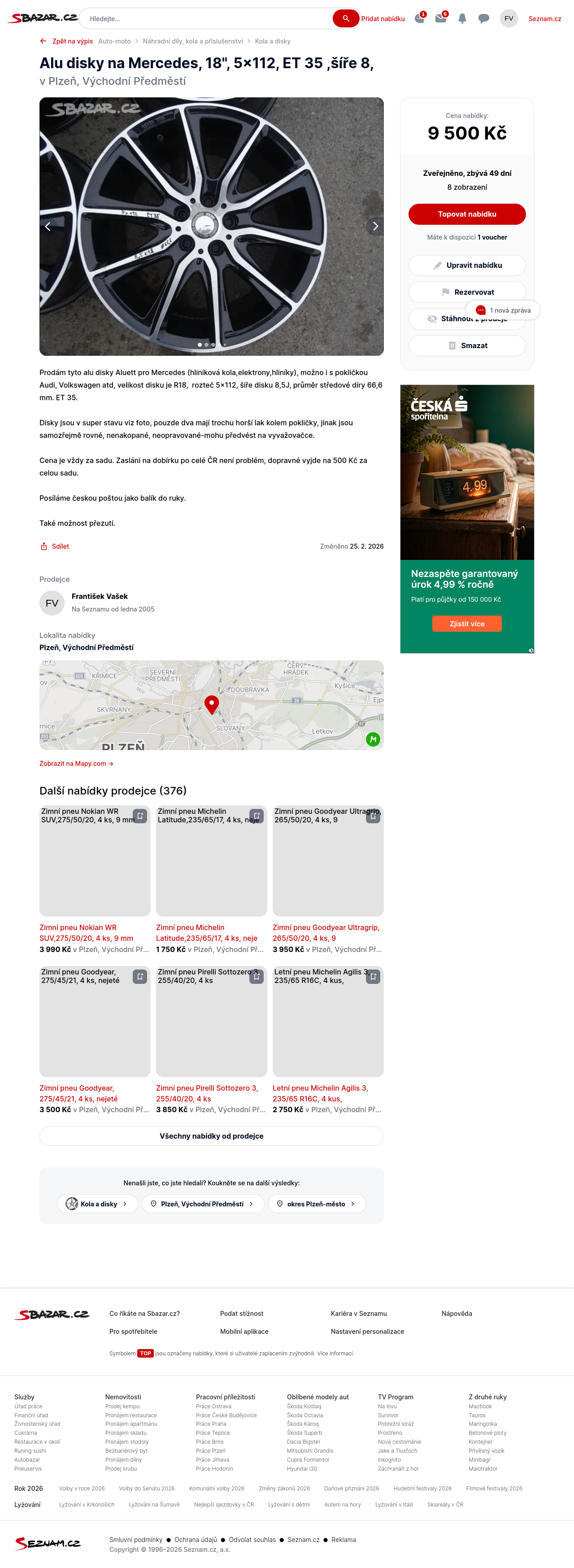Click the Sdílet share icon
574x1568 pixels.
(44, 546)
